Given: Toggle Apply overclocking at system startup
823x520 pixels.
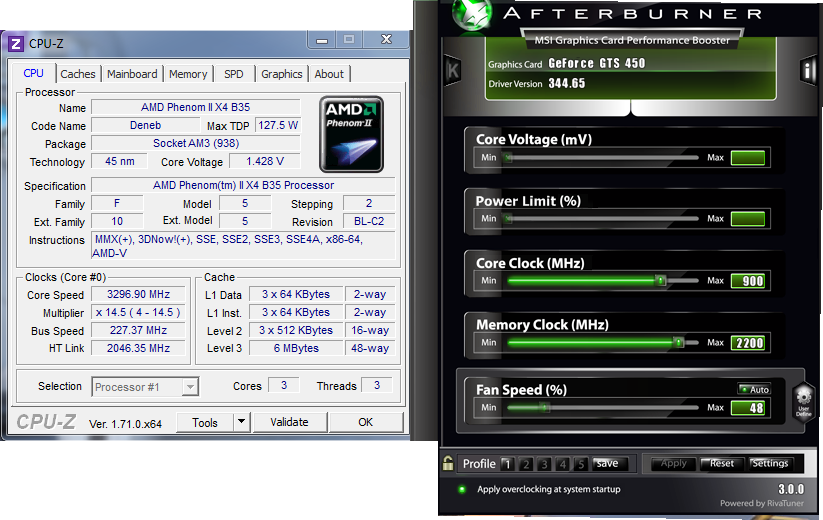Looking at the screenshot, I should click(462, 489).
